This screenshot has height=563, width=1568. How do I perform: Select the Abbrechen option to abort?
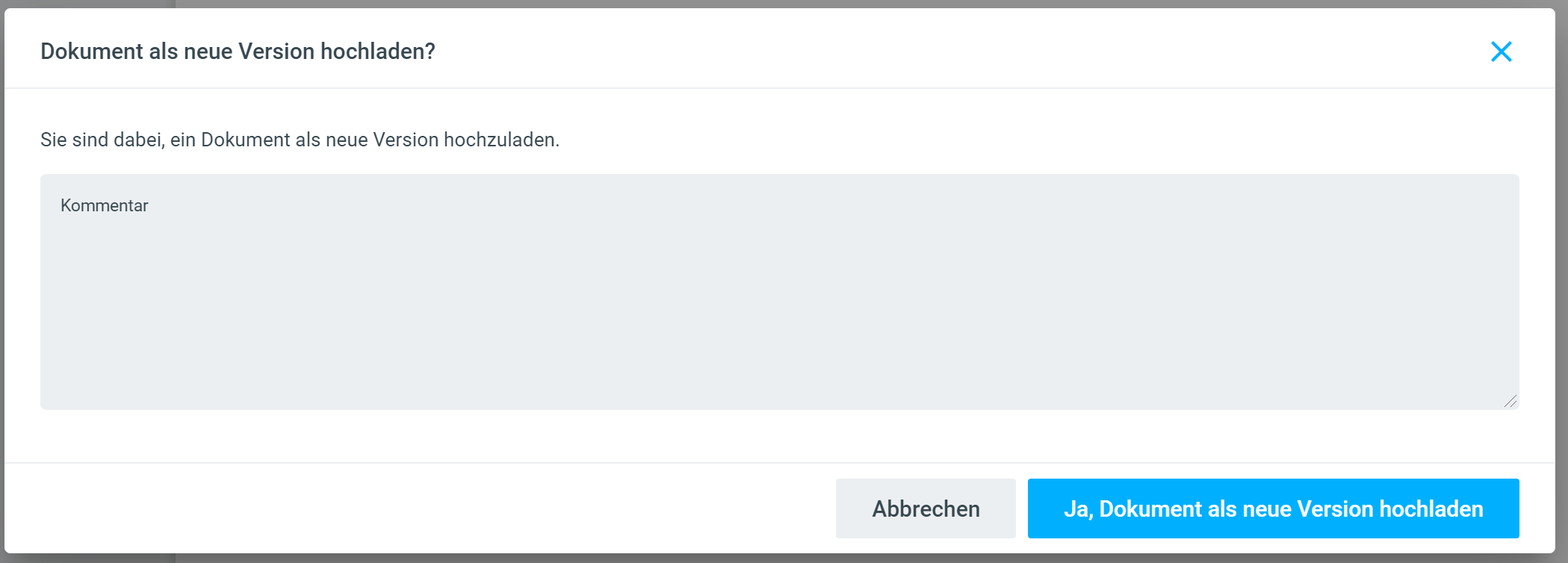925,508
